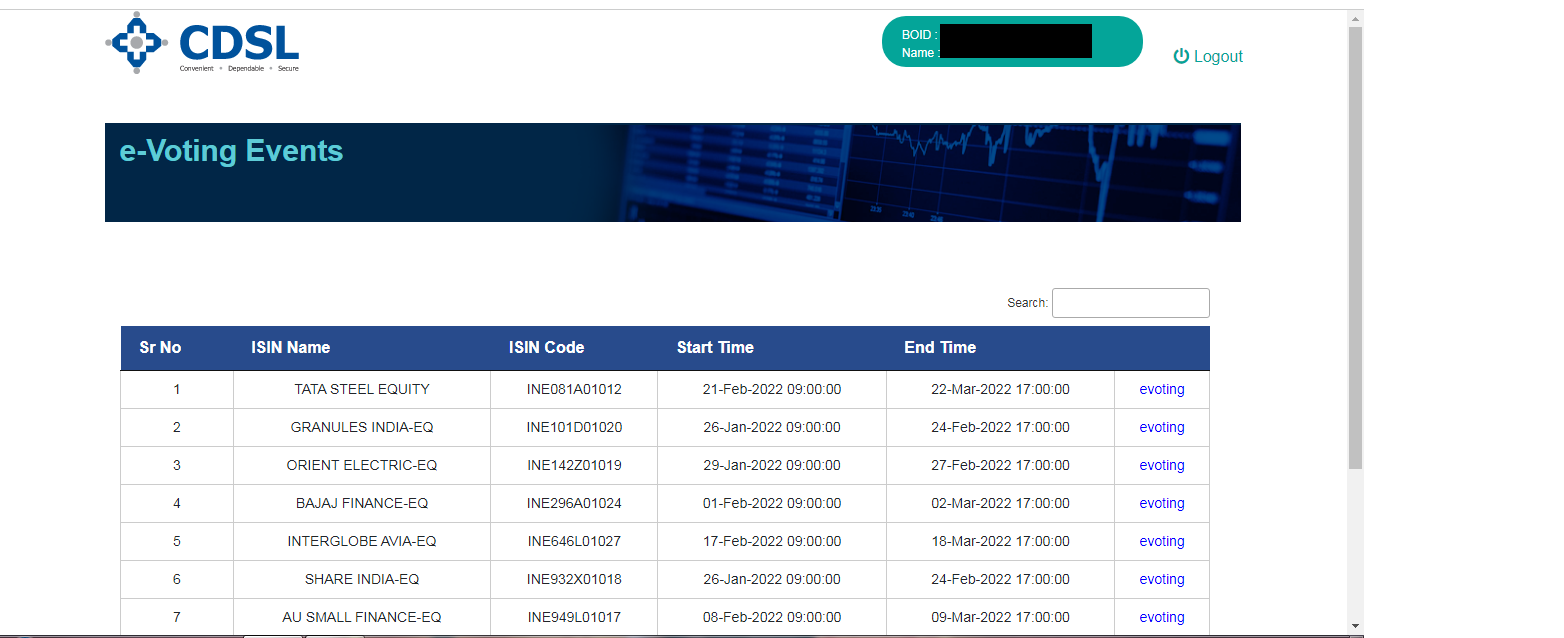Focus the Search input field
1564x638 pixels.
(1131, 303)
